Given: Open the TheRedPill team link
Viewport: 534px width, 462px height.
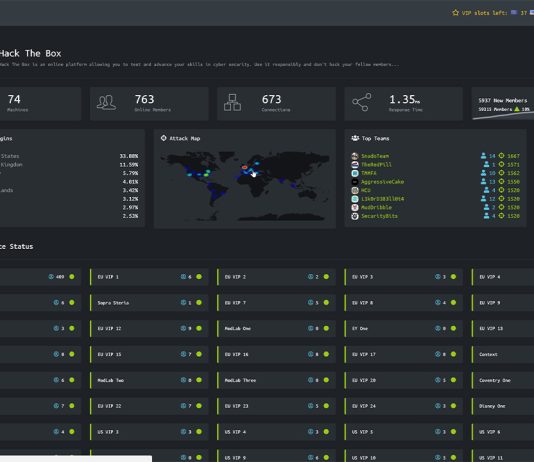Looking at the screenshot, I should pos(376,165).
